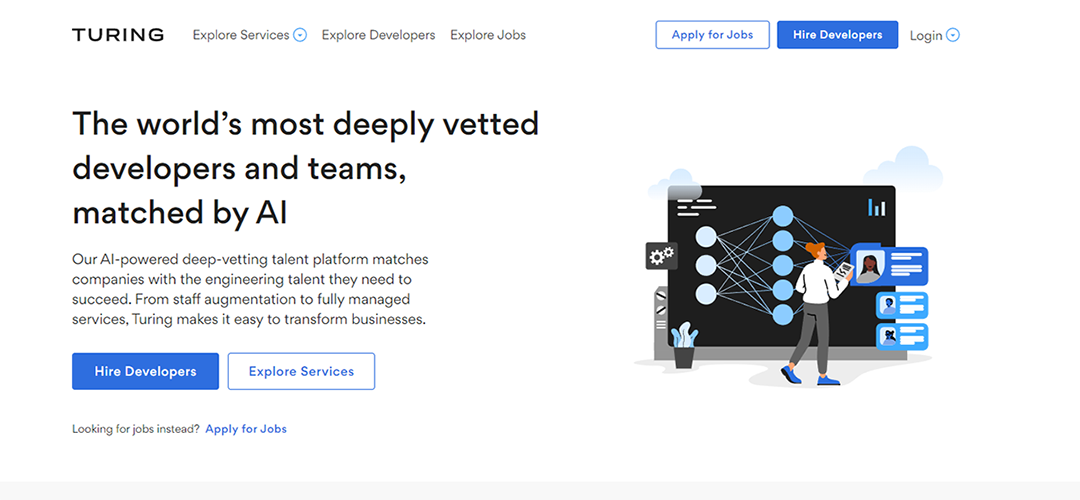Click the potted plant icon in illustration

(x=684, y=344)
